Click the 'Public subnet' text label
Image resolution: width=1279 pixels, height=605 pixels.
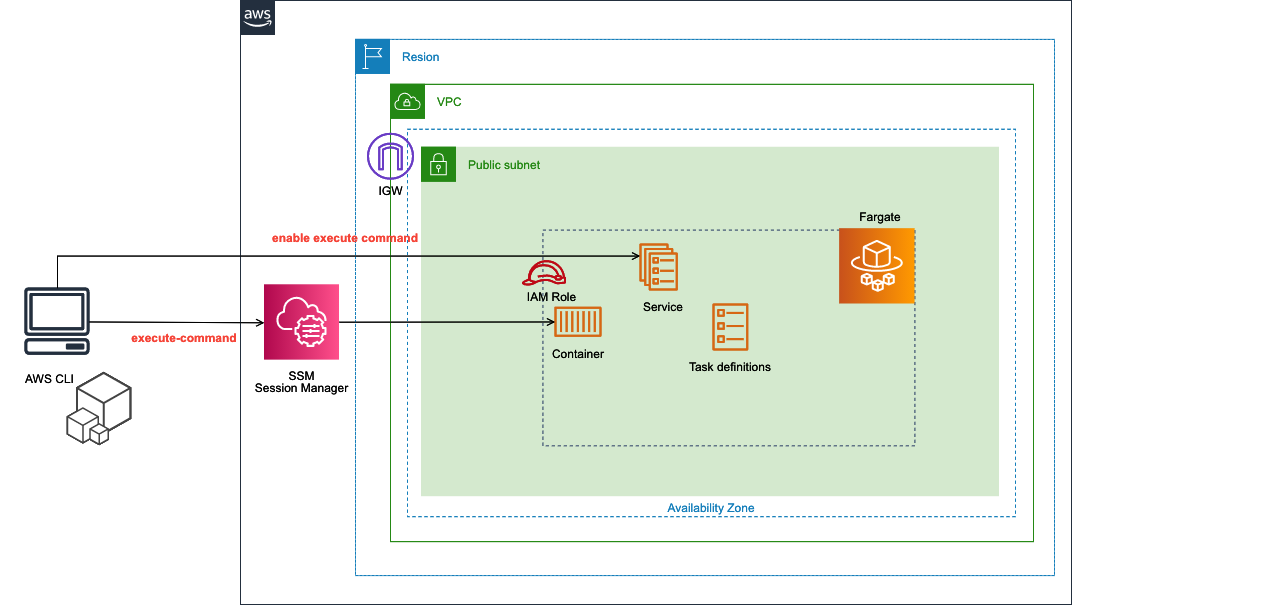click(x=504, y=165)
